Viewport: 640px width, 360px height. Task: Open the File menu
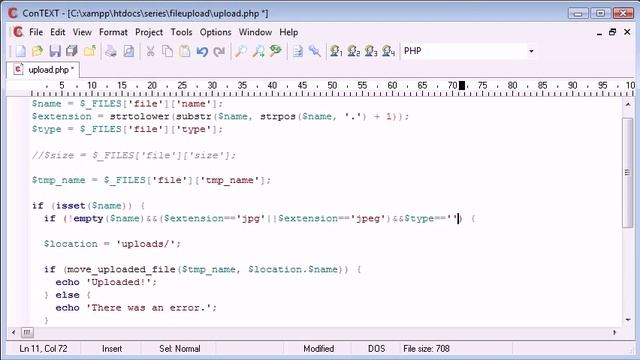pyautogui.click(x=36, y=32)
